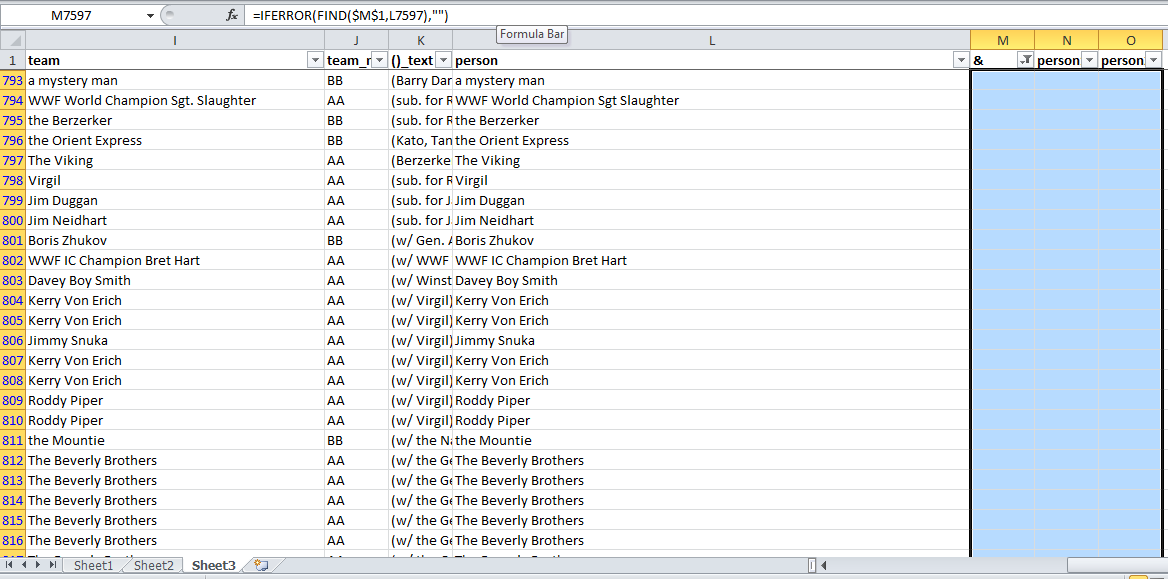The height and width of the screenshot is (579, 1168).
Task: Click team cell 'The Viking'
Action: point(175,160)
